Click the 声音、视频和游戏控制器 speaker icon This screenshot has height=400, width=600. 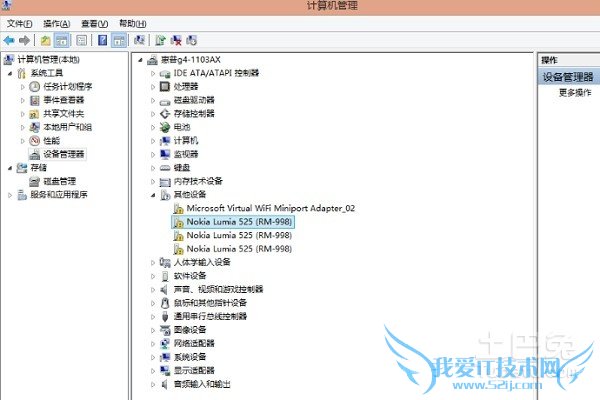tap(165, 289)
